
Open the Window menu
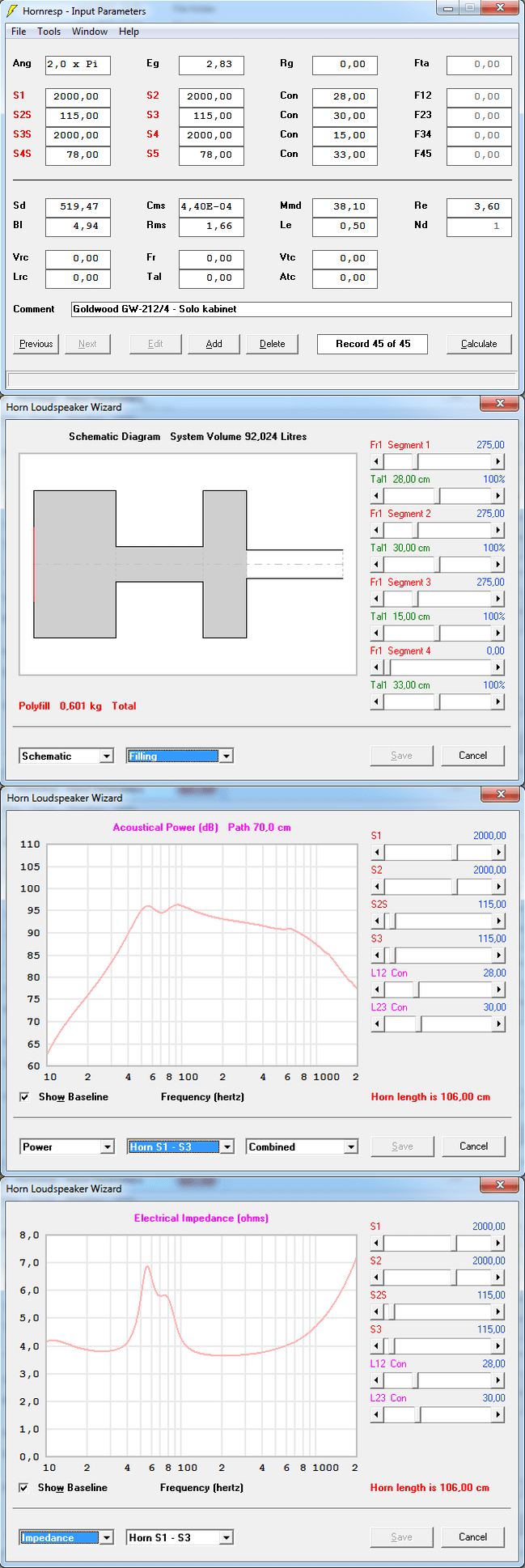(90, 32)
